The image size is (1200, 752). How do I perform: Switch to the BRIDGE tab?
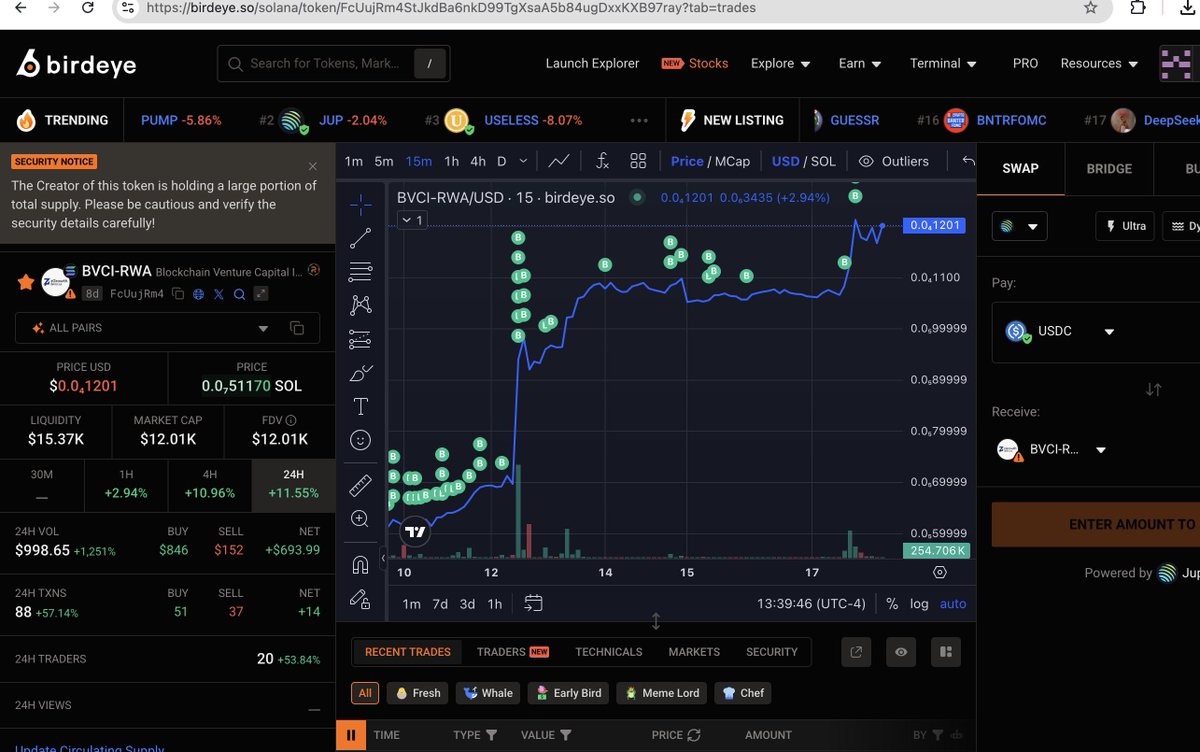click(1109, 168)
